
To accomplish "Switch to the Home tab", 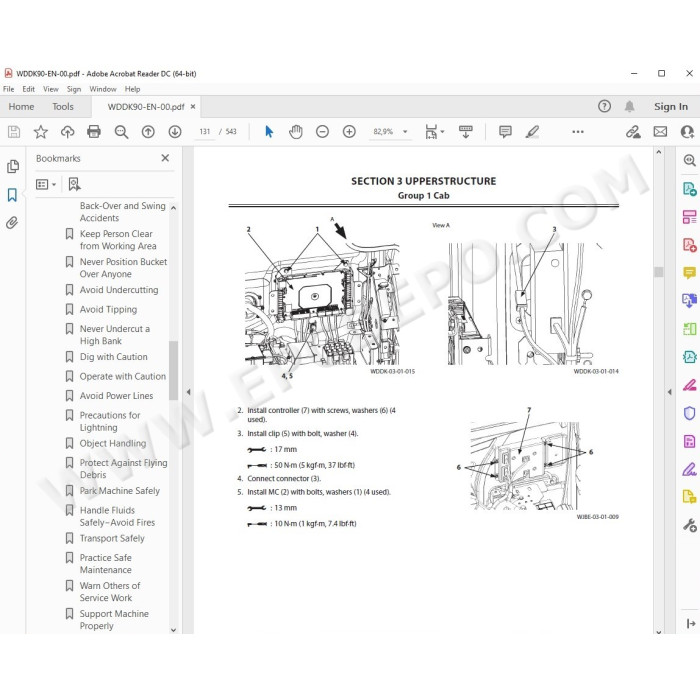I will click(x=21, y=107).
